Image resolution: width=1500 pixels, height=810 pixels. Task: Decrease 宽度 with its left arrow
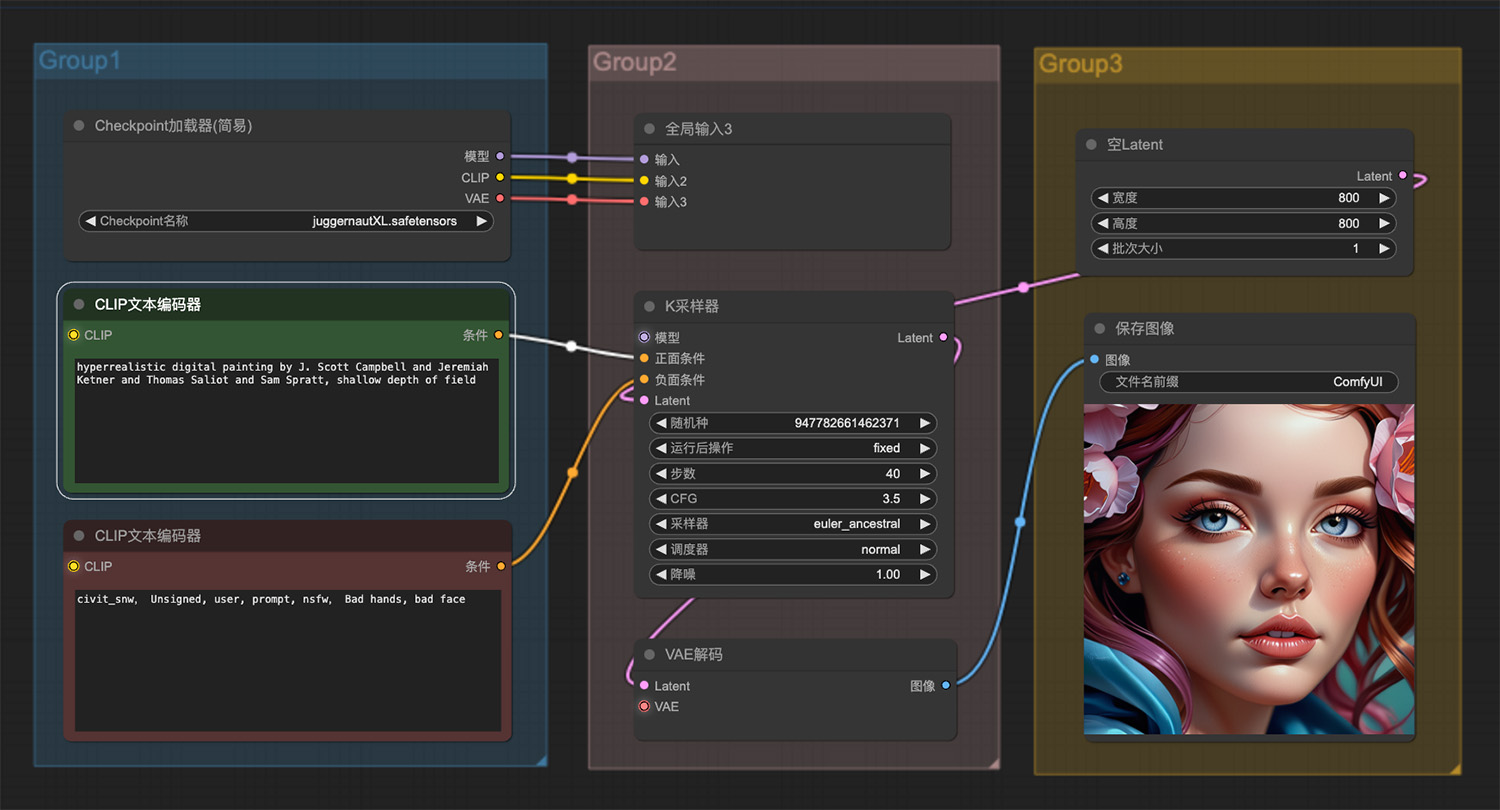pos(1103,198)
